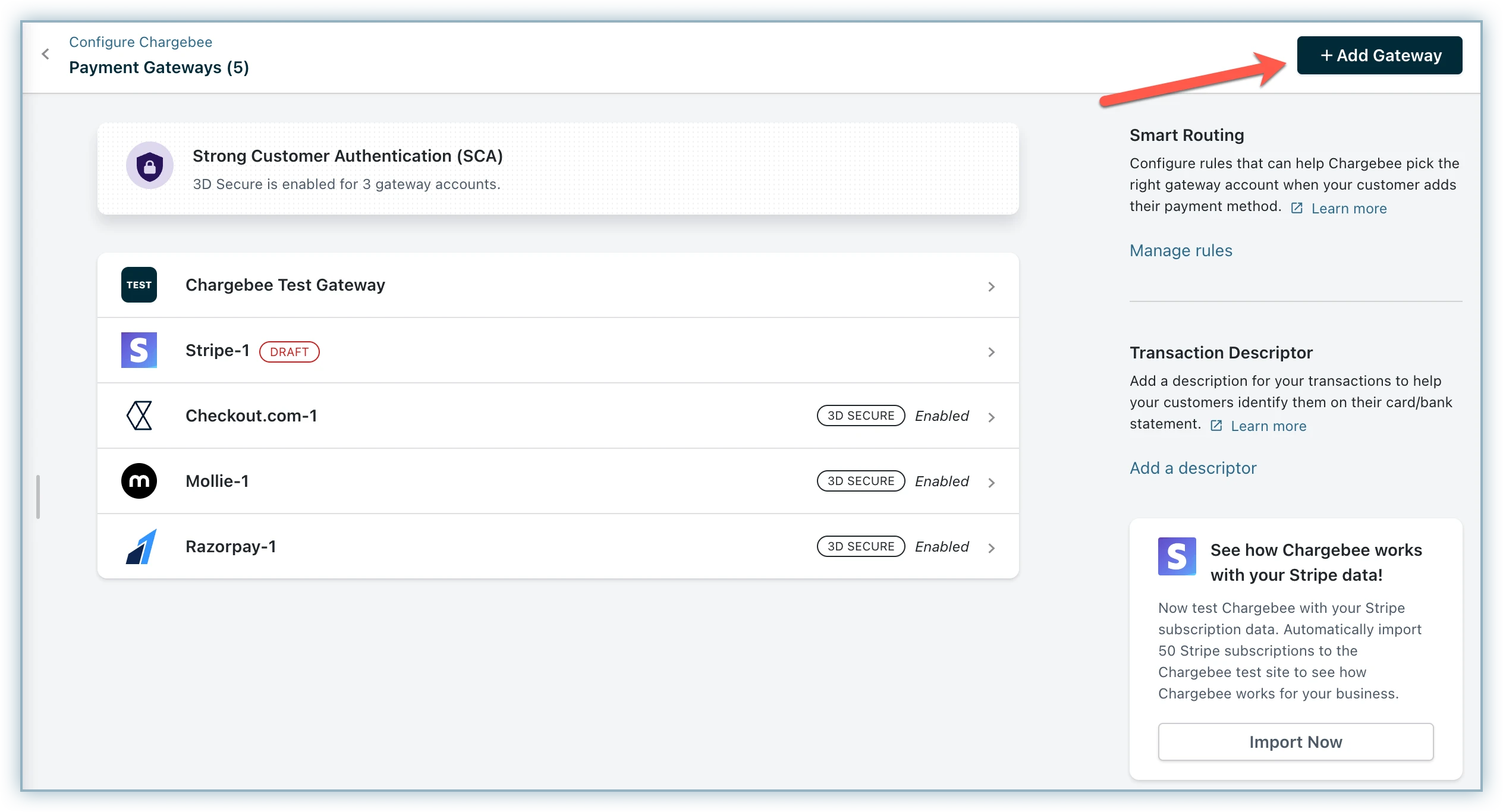The width and height of the screenshot is (1503, 812).
Task: Click the TEST gateway logo icon
Action: tap(139, 285)
